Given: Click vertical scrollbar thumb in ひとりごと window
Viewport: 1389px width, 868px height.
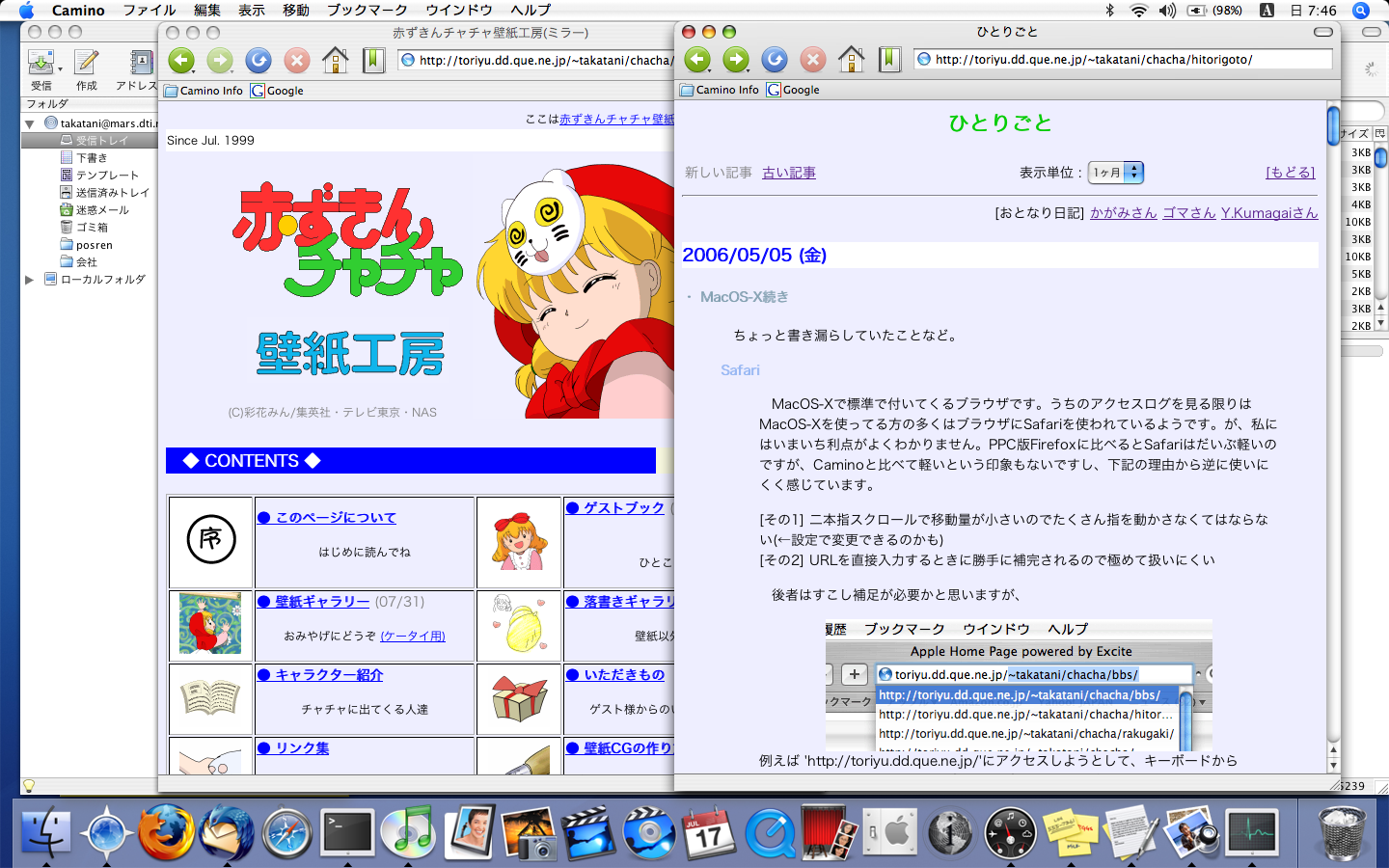Looking at the screenshot, I should [1333, 126].
